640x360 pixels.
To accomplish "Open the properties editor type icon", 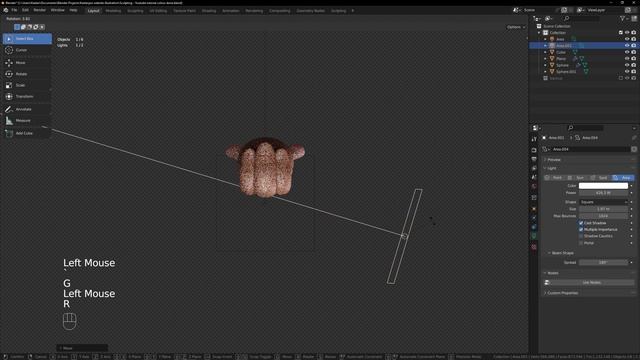I will pos(536,128).
